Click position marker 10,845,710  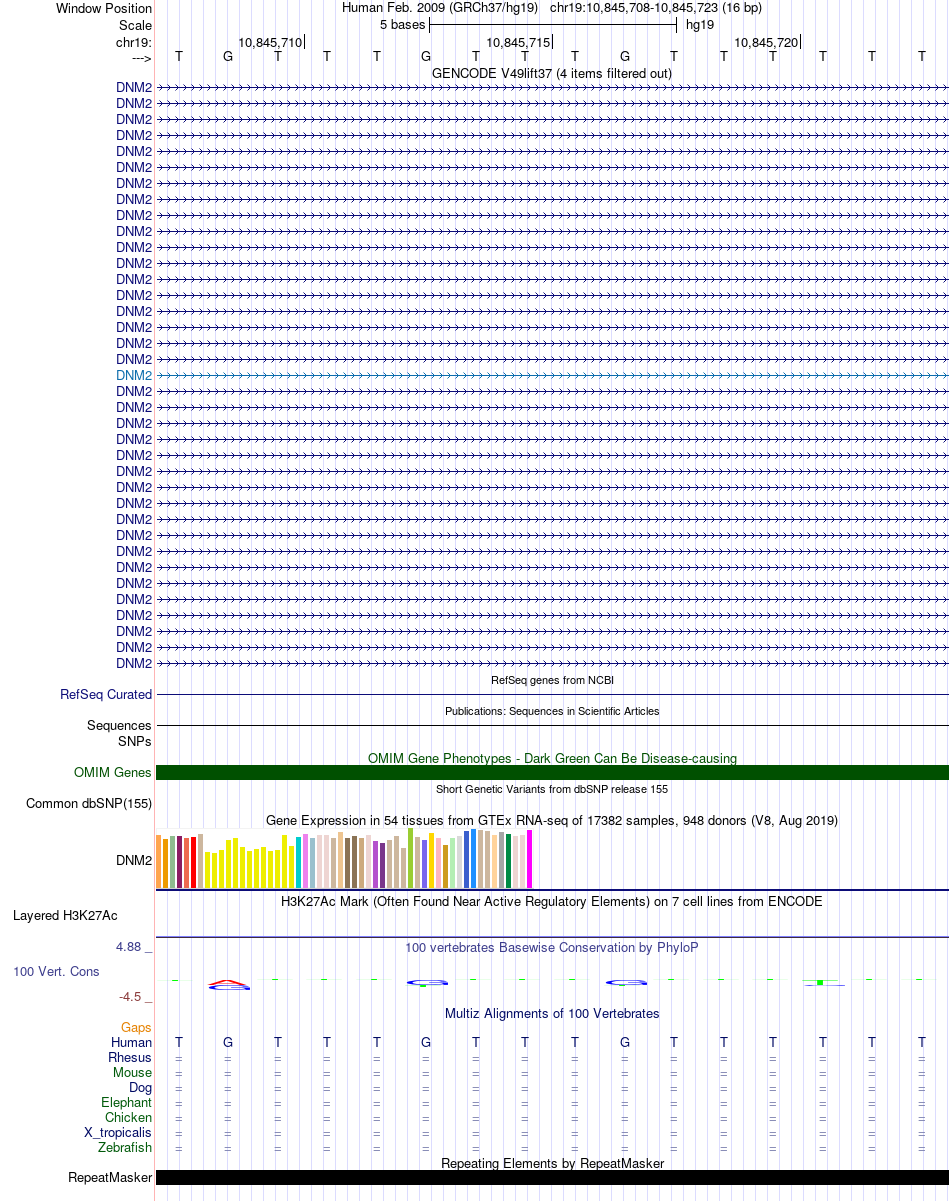(270, 42)
